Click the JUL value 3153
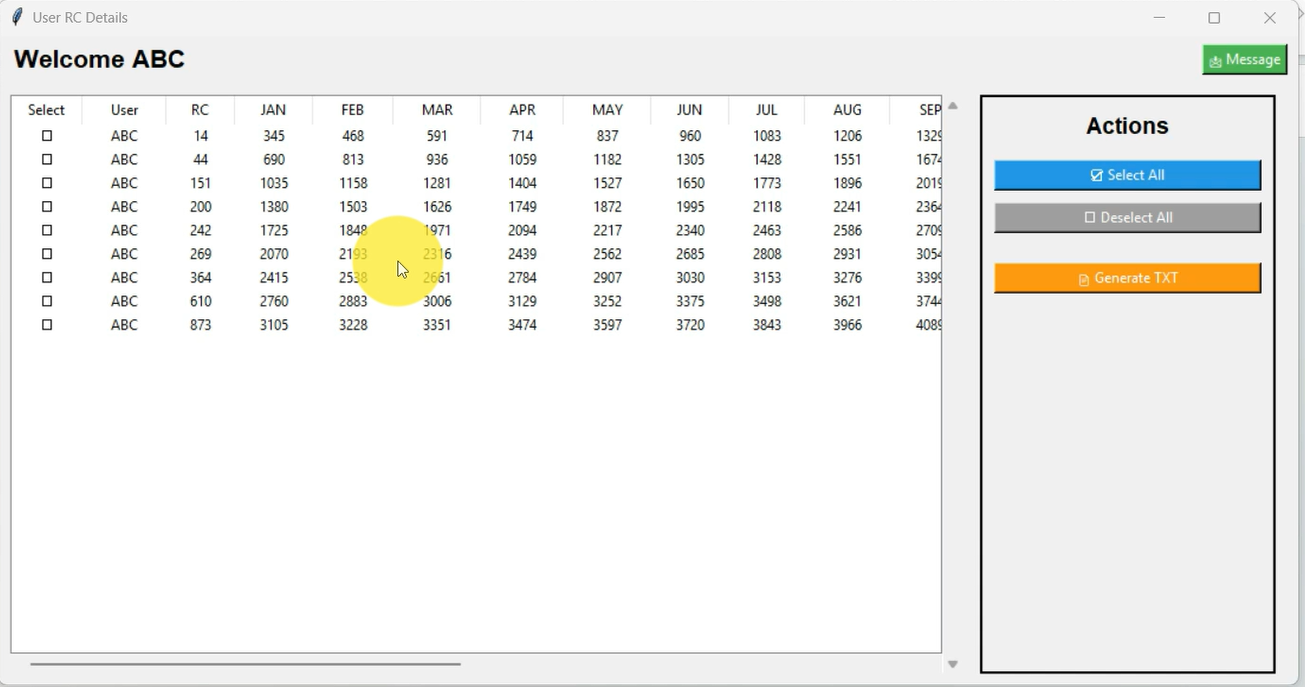 tap(767, 278)
